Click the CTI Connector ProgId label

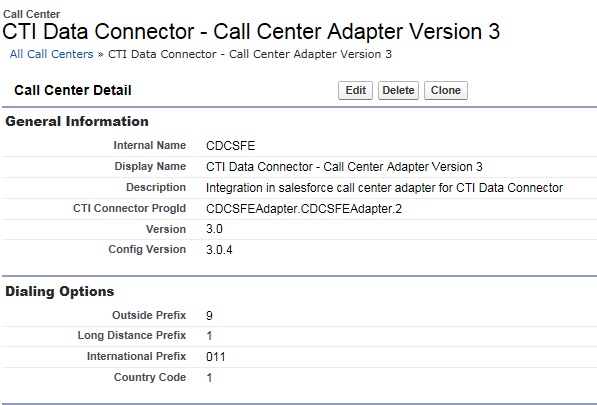click(x=129, y=208)
